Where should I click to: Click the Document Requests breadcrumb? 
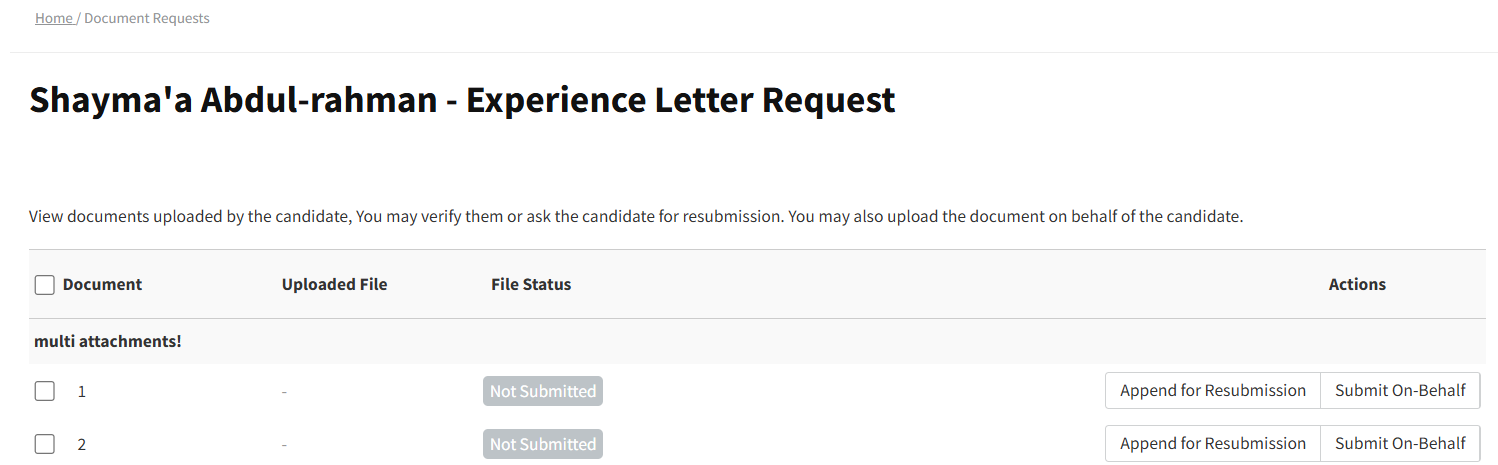[147, 18]
